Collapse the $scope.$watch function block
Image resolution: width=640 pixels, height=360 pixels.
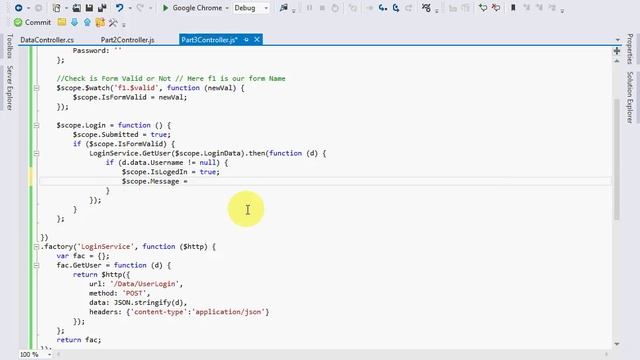pos(36,88)
